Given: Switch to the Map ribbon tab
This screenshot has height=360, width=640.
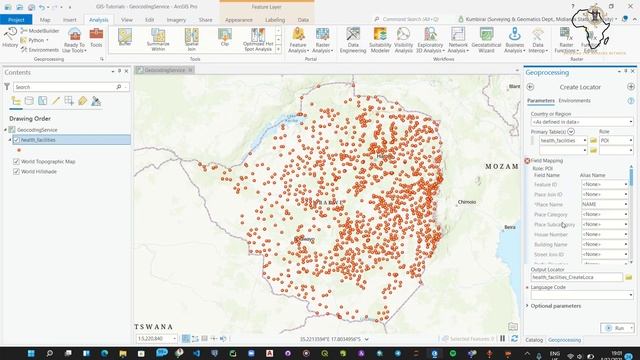Looking at the screenshot, I should coord(45,20).
